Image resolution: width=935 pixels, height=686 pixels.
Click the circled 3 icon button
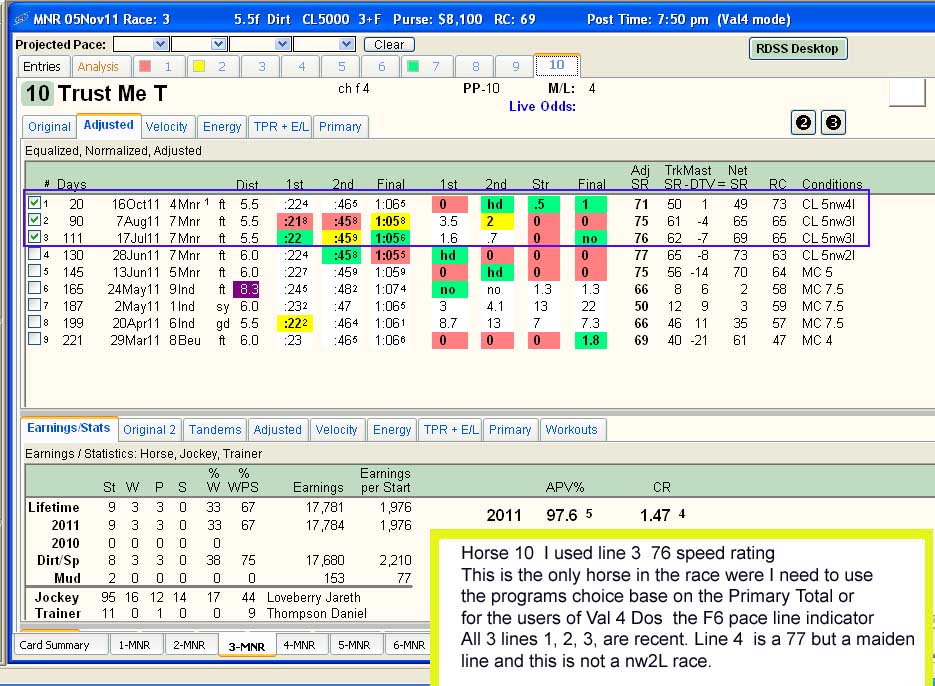(833, 123)
